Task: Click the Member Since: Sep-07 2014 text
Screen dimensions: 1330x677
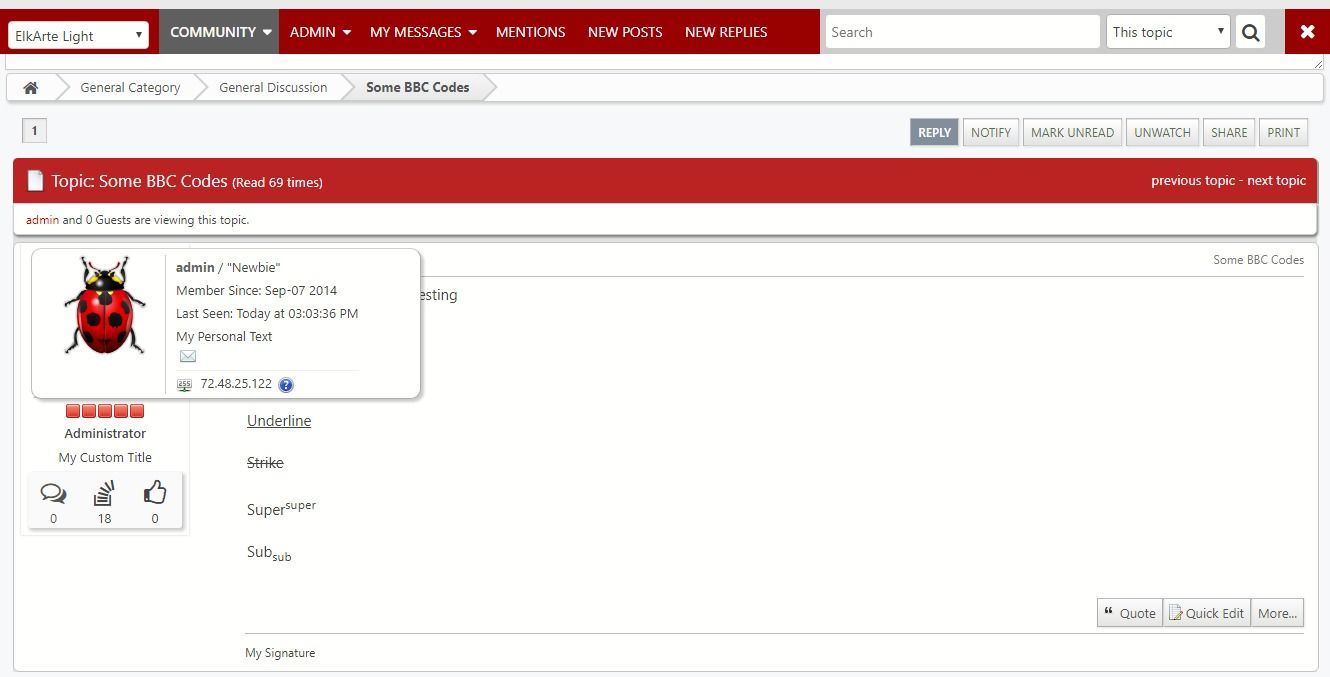Action: [x=256, y=291]
